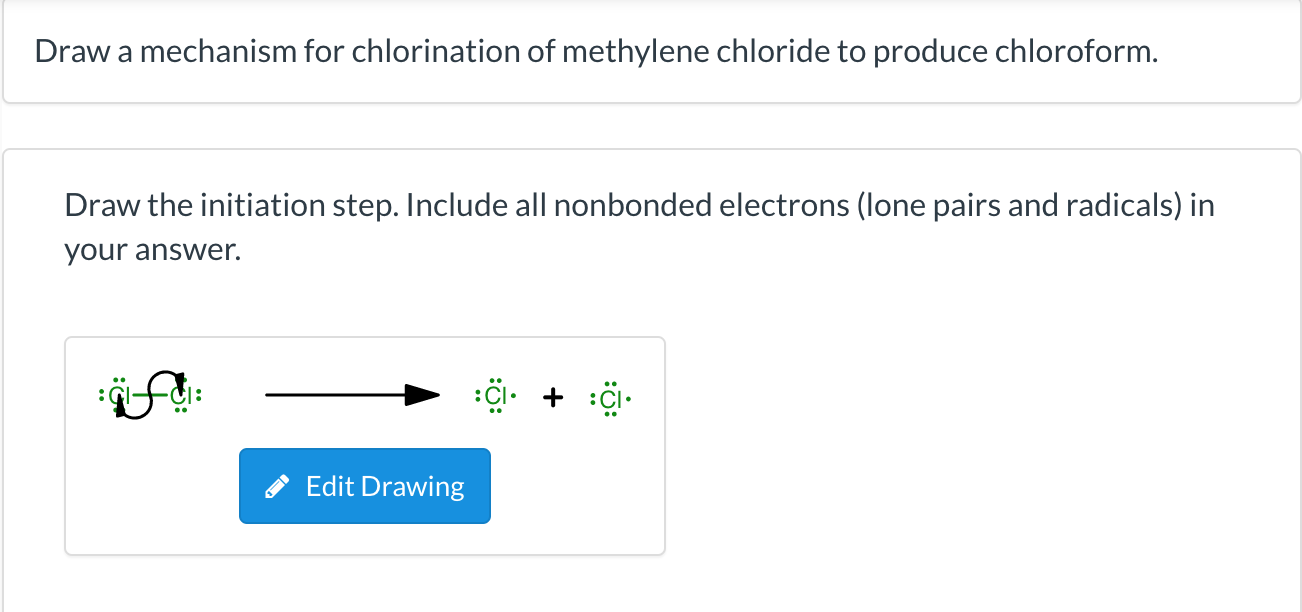Click the plus sign between chlorine radicals

coord(553,396)
